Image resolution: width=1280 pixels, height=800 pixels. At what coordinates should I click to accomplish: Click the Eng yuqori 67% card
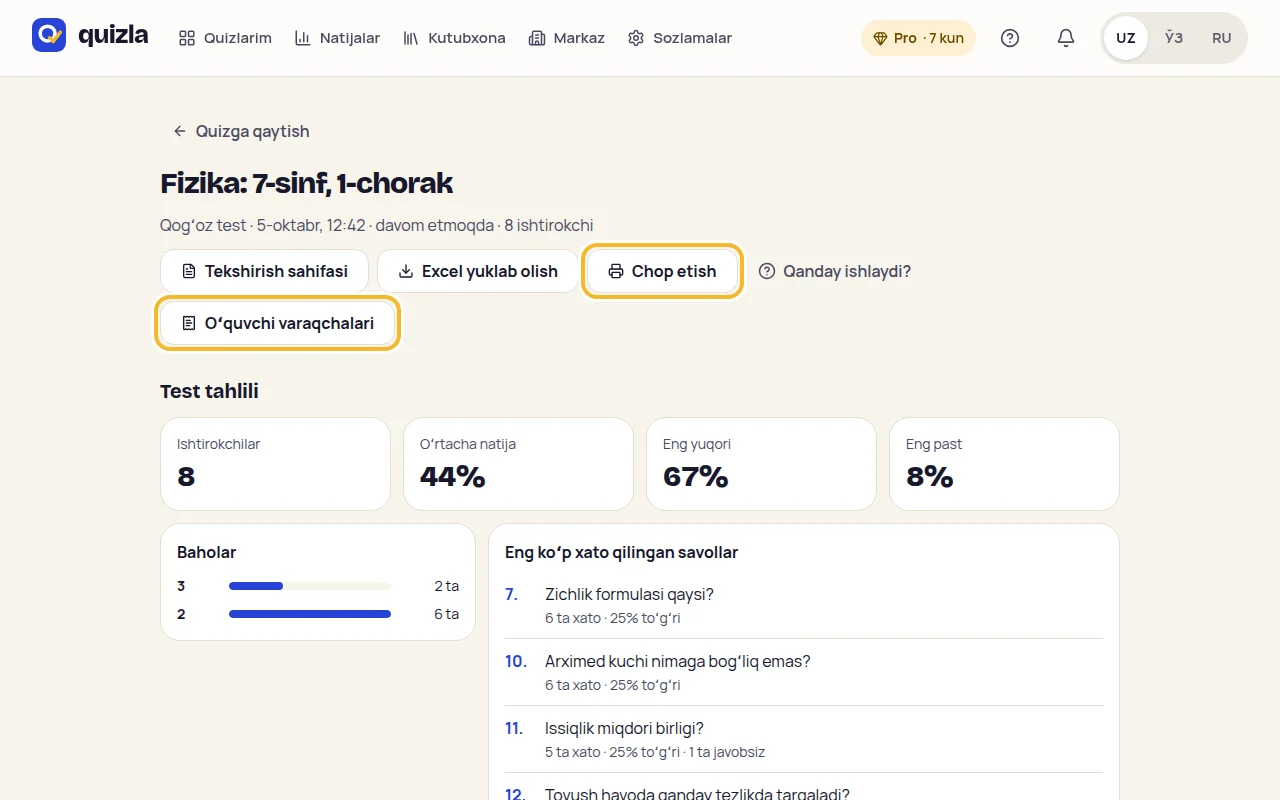(x=761, y=464)
